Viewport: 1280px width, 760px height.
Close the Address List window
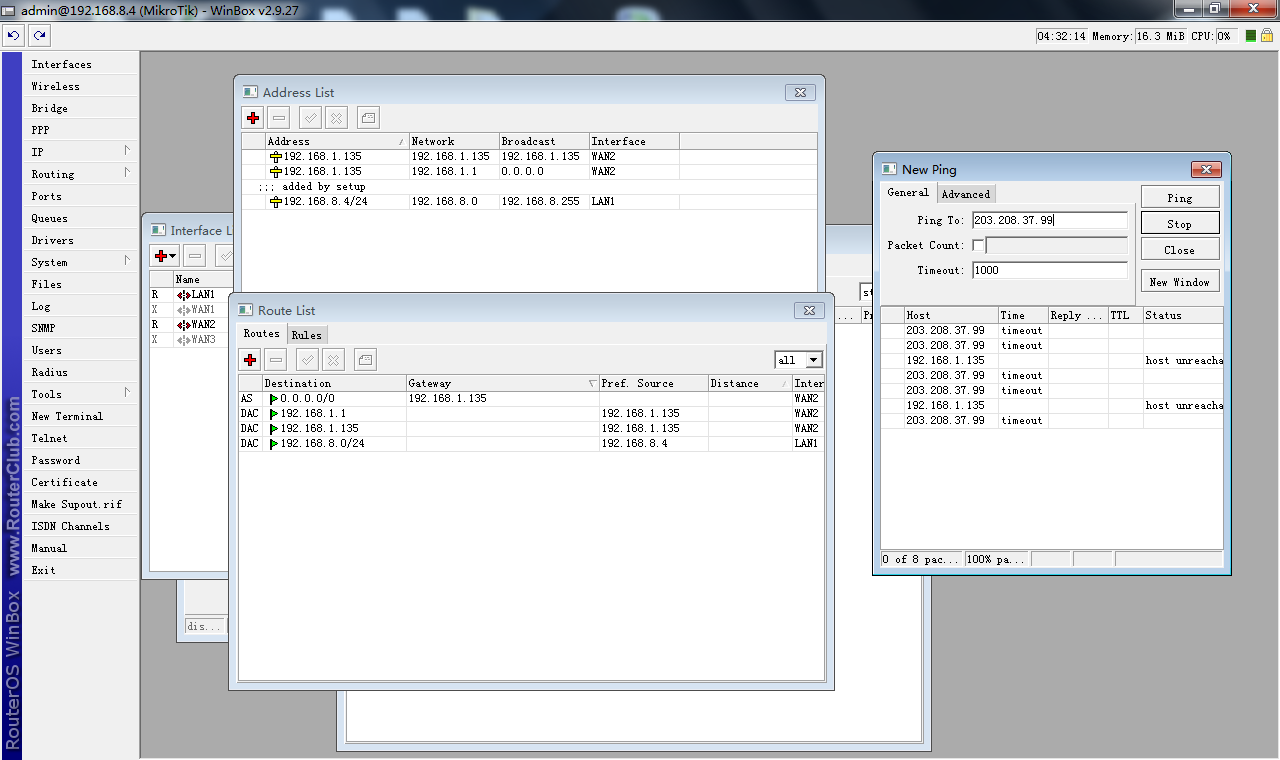point(800,92)
